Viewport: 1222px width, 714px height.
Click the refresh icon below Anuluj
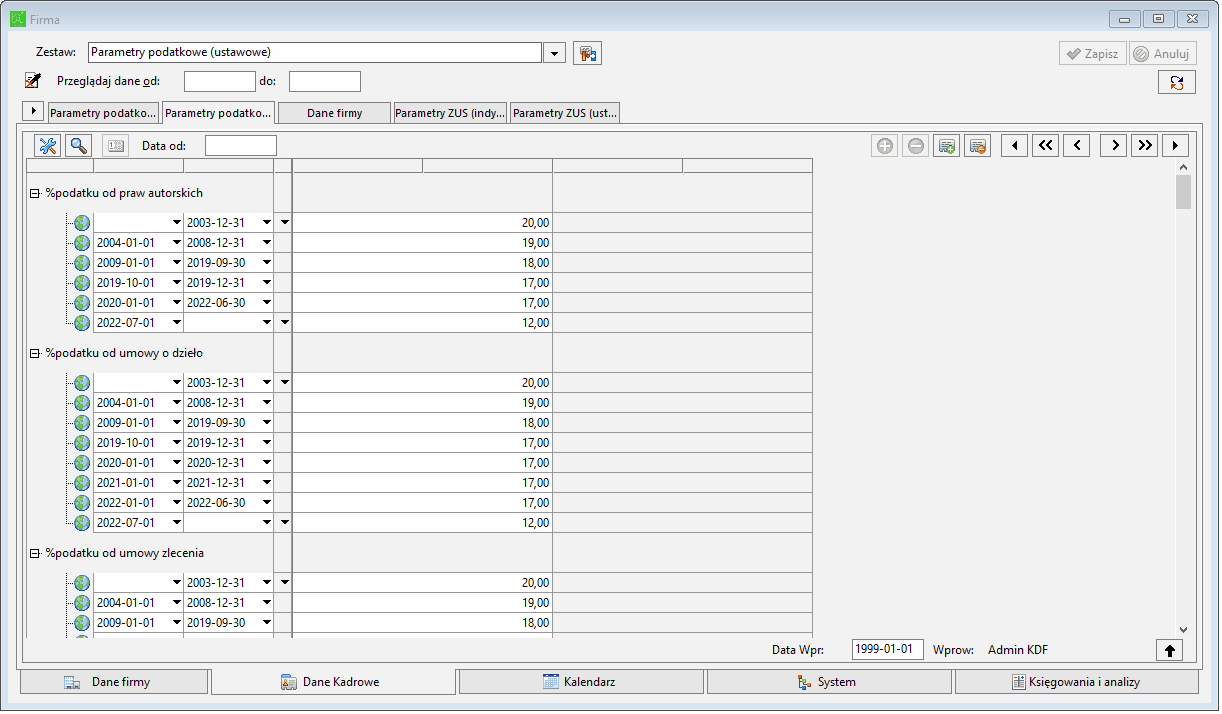[x=1177, y=83]
